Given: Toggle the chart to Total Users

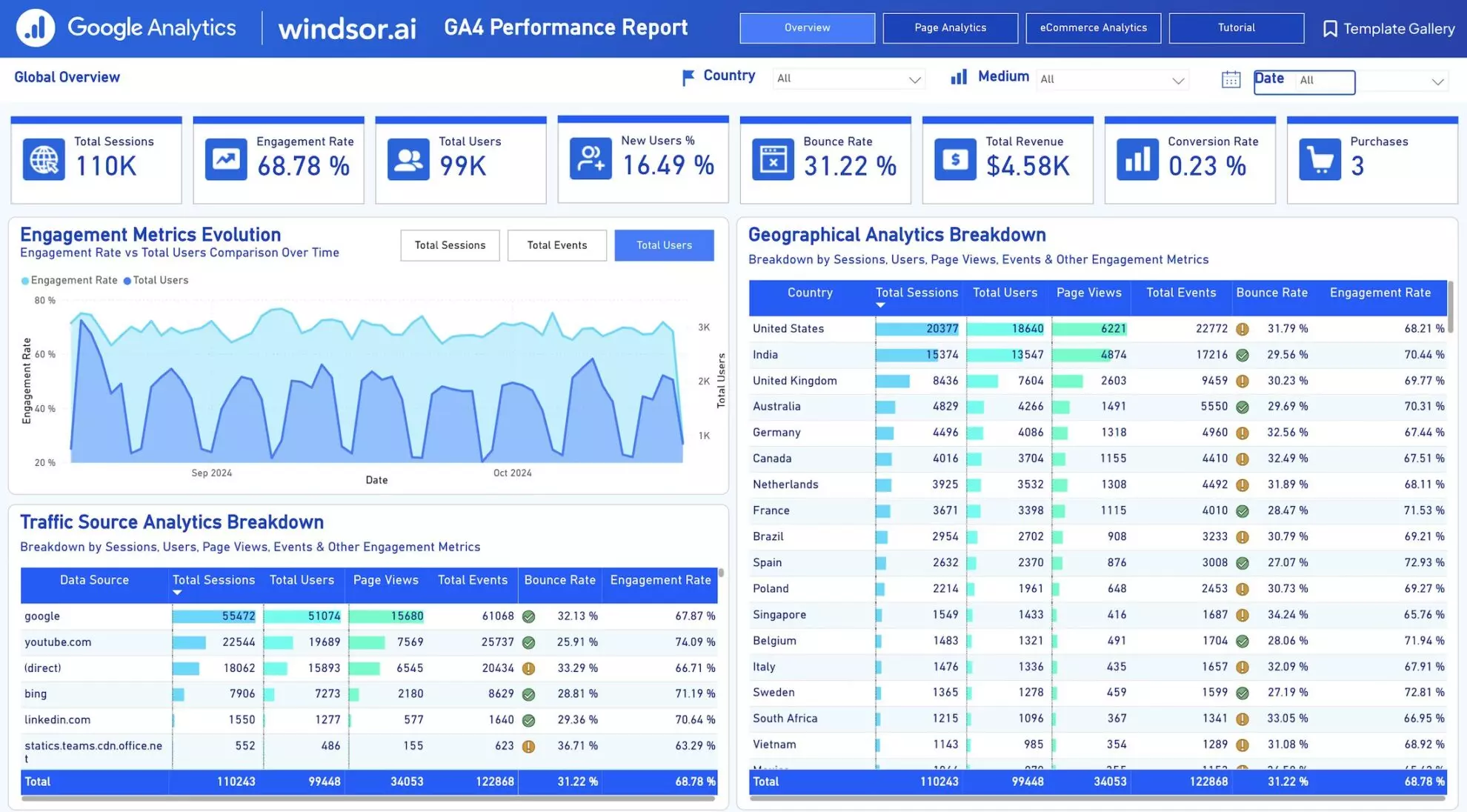Looking at the screenshot, I should (x=664, y=245).
